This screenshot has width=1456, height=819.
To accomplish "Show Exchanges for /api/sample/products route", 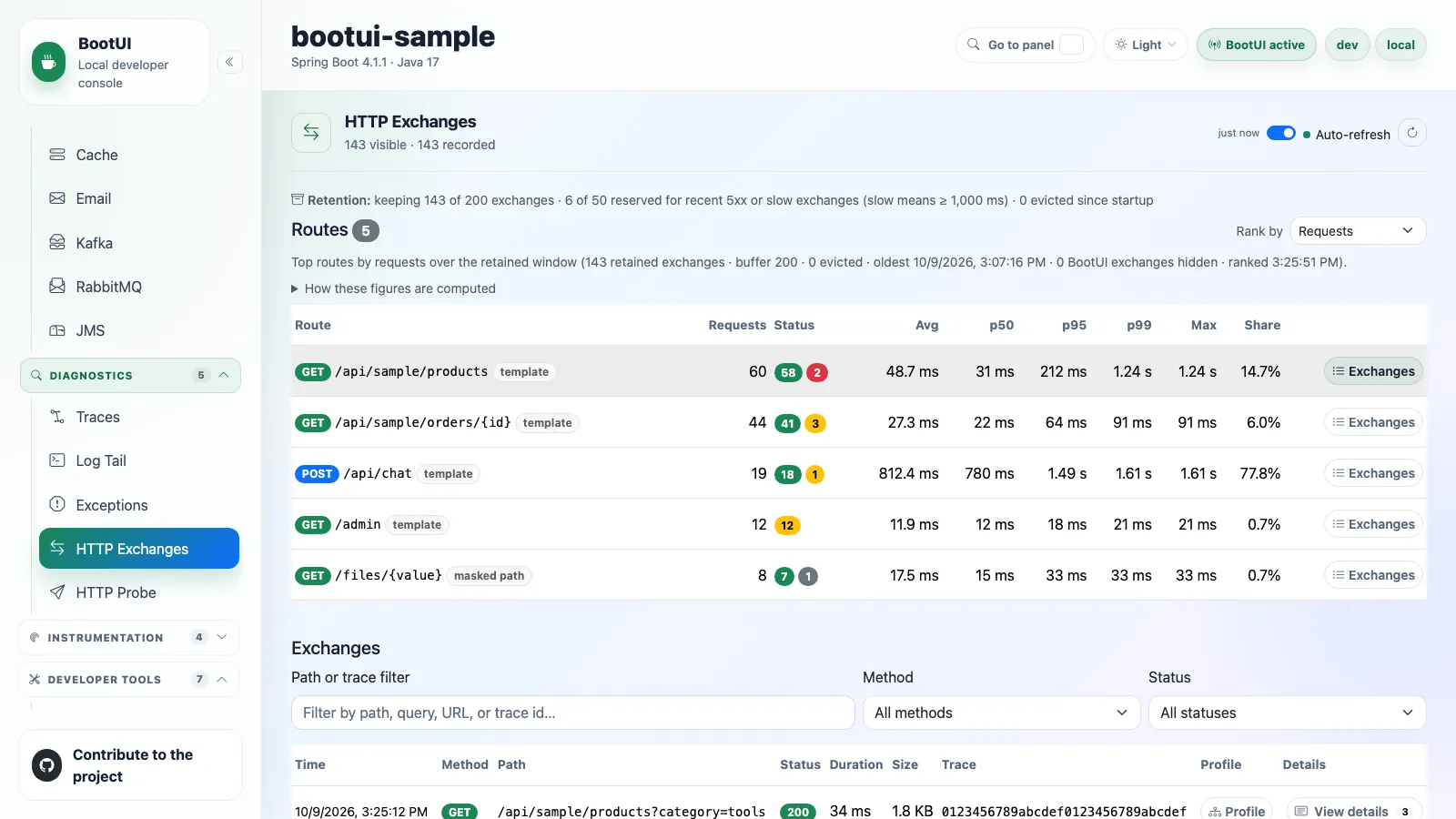I will pyautogui.click(x=1373, y=371).
